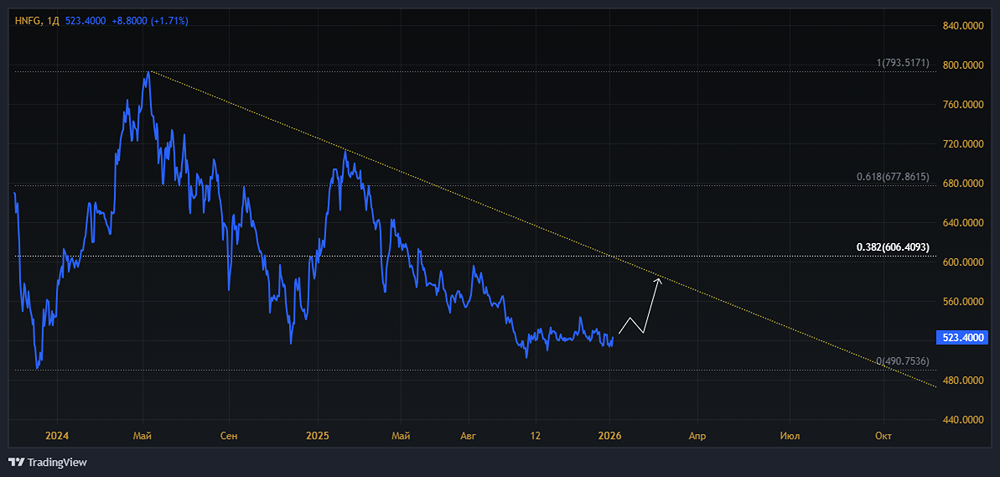Click the Fibonacci label 0.618(677.8615)
This screenshot has height=477, width=1000.
pos(892,177)
